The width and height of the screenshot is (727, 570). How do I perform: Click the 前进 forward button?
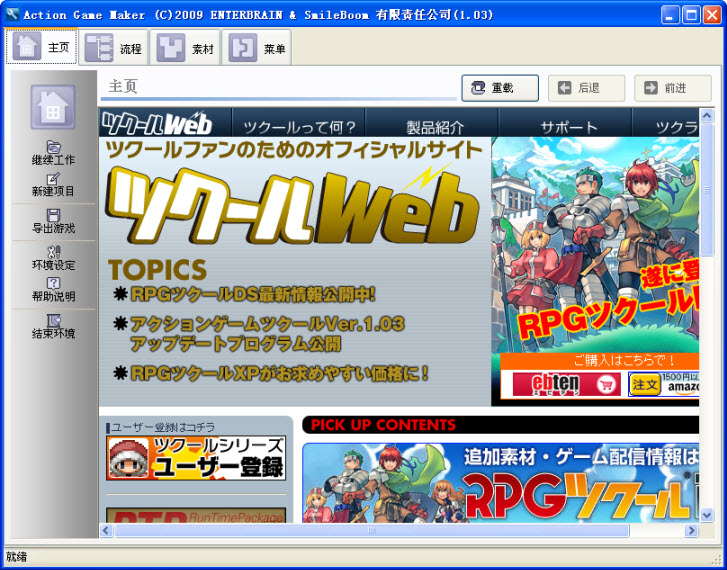(x=673, y=88)
